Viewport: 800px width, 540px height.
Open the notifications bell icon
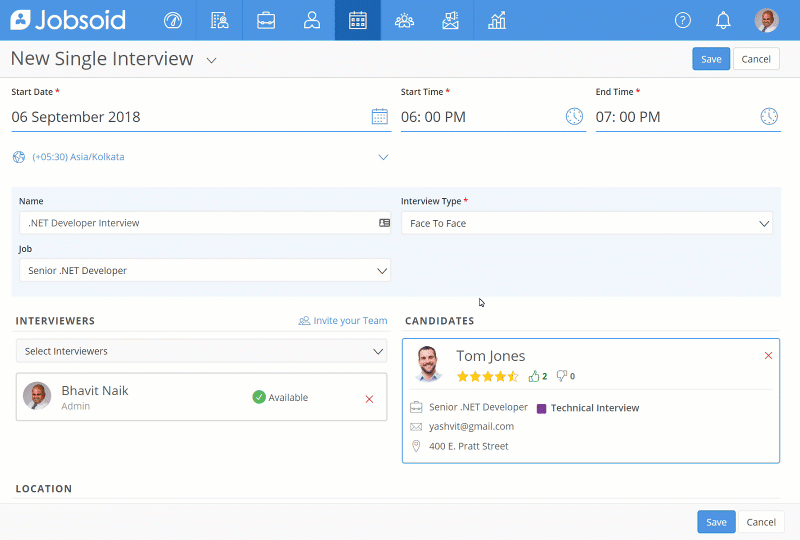click(723, 20)
